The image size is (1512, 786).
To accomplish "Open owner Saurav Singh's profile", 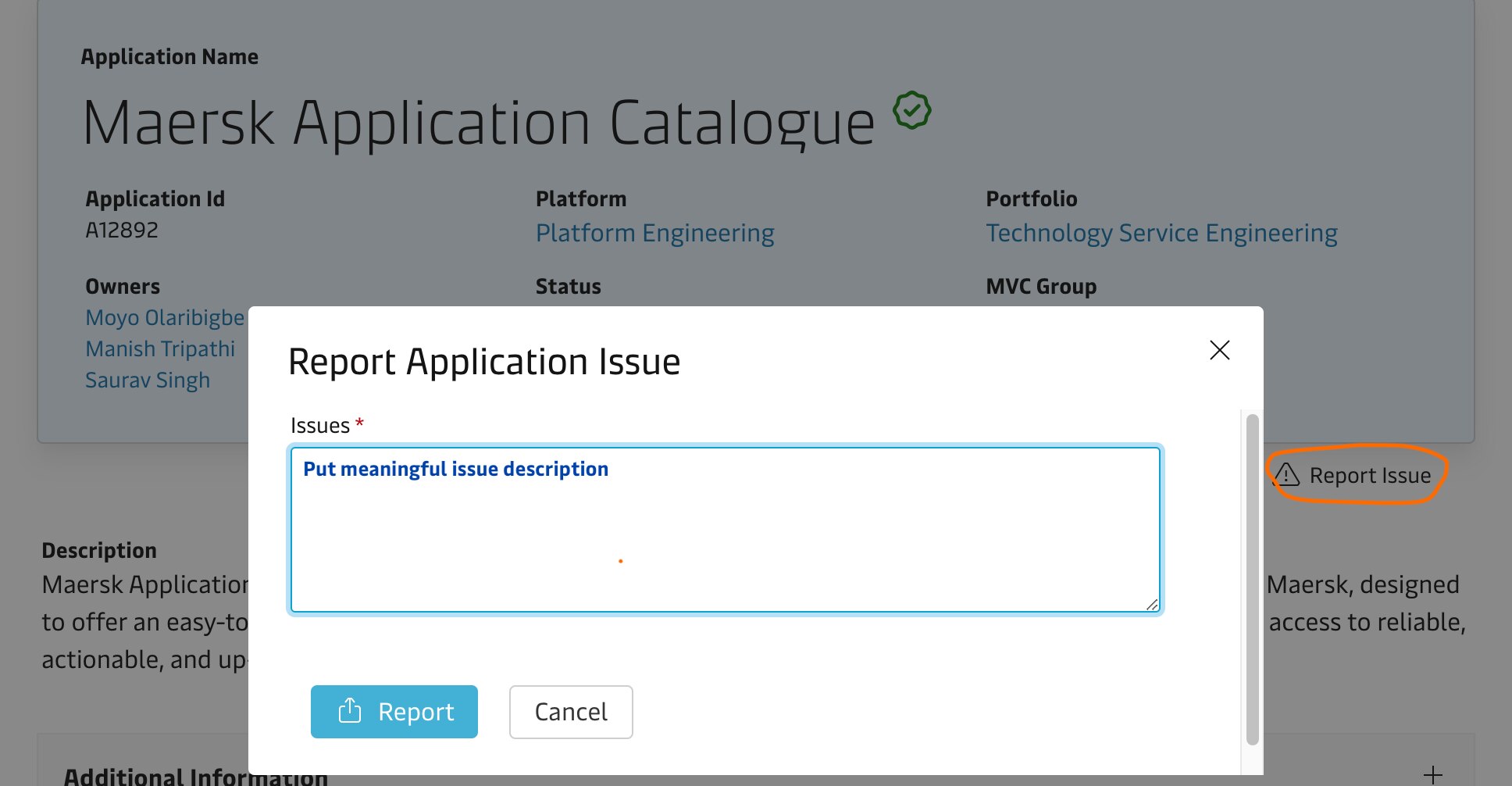I will click(148, 380).
